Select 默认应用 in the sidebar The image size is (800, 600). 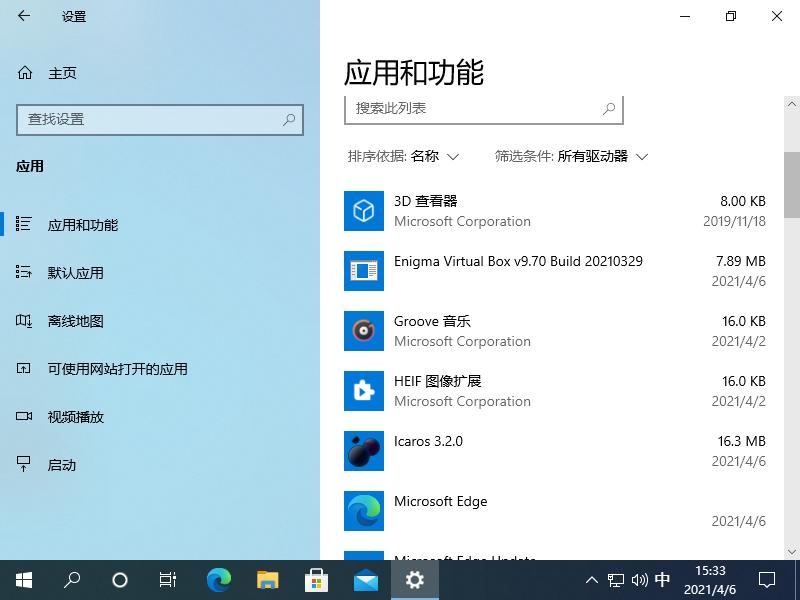[x=76, y=272]
